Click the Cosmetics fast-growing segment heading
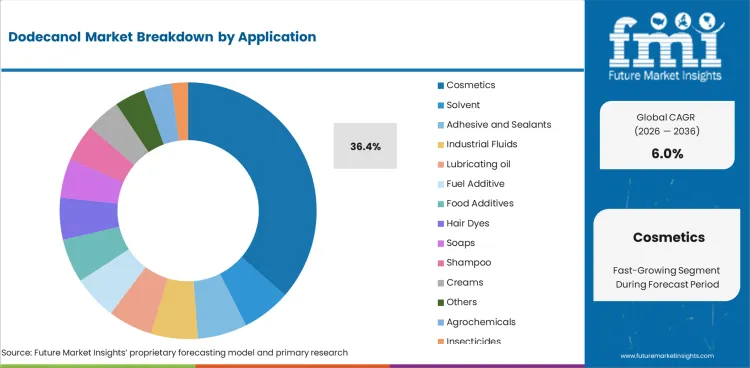Image resolution: width=750 pixels, height=368 pixels. [x=669, y=237]
